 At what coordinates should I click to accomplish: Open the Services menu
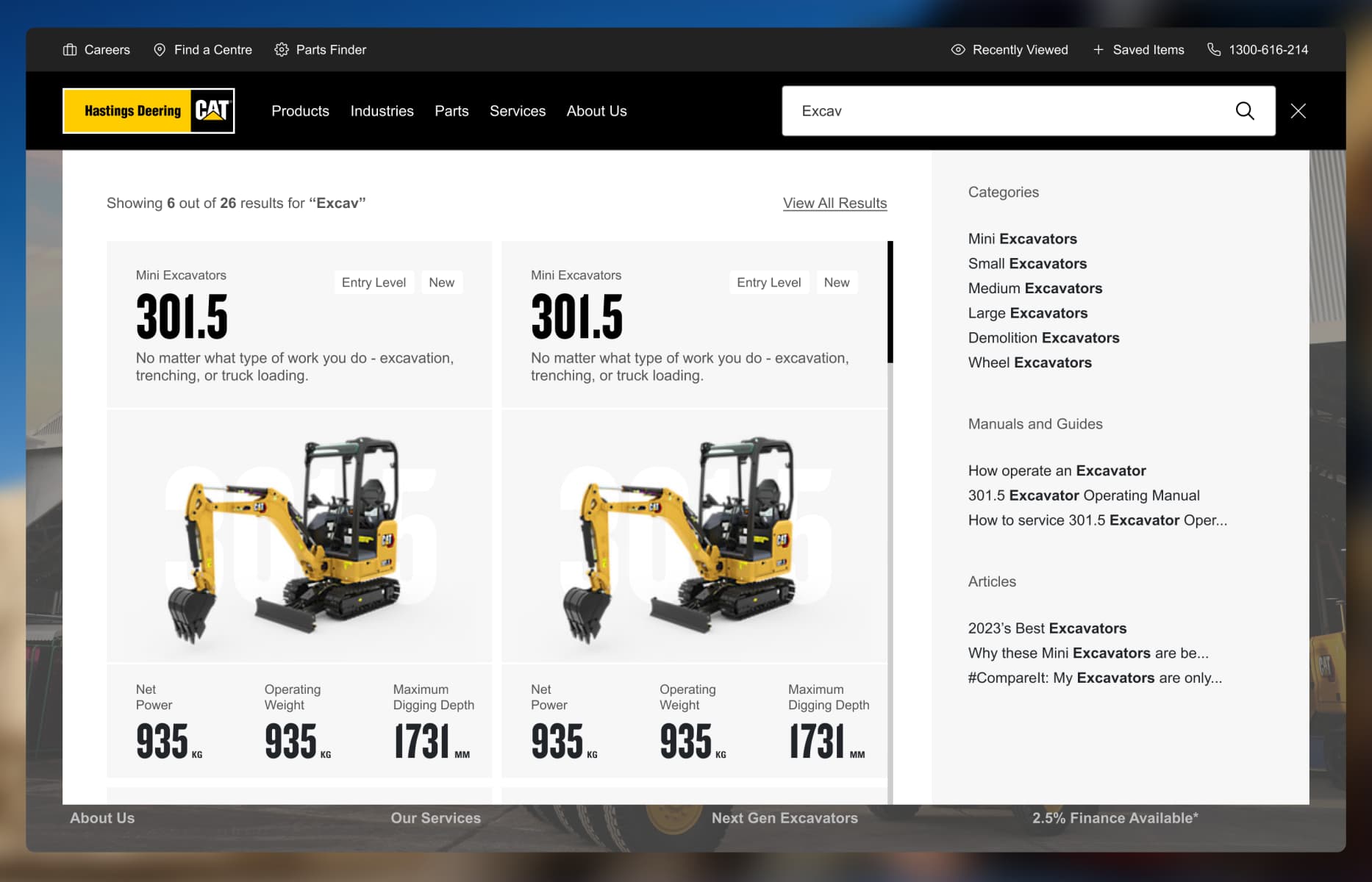click(x=517, y=111)
